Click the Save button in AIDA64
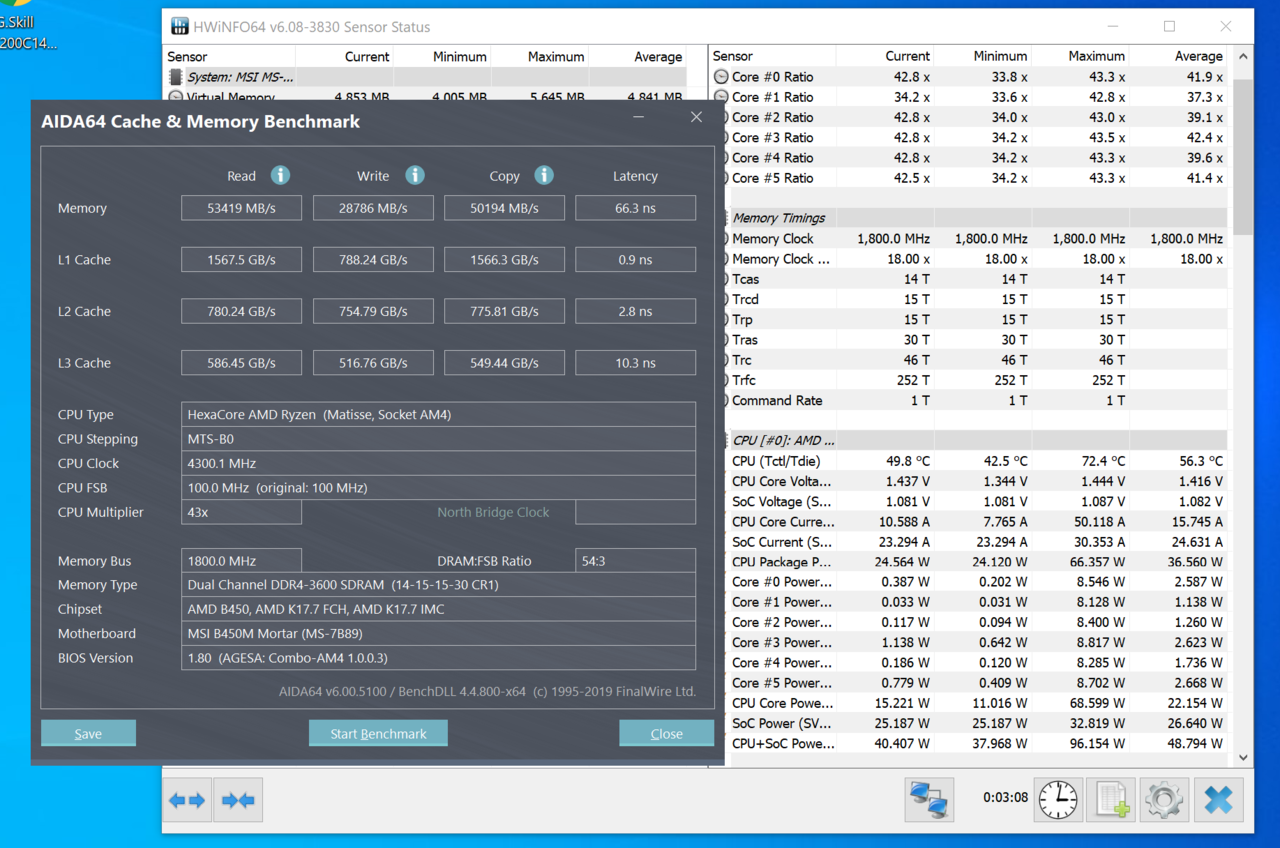Viewport: 1280px width, 848px height. click(88, 733)
